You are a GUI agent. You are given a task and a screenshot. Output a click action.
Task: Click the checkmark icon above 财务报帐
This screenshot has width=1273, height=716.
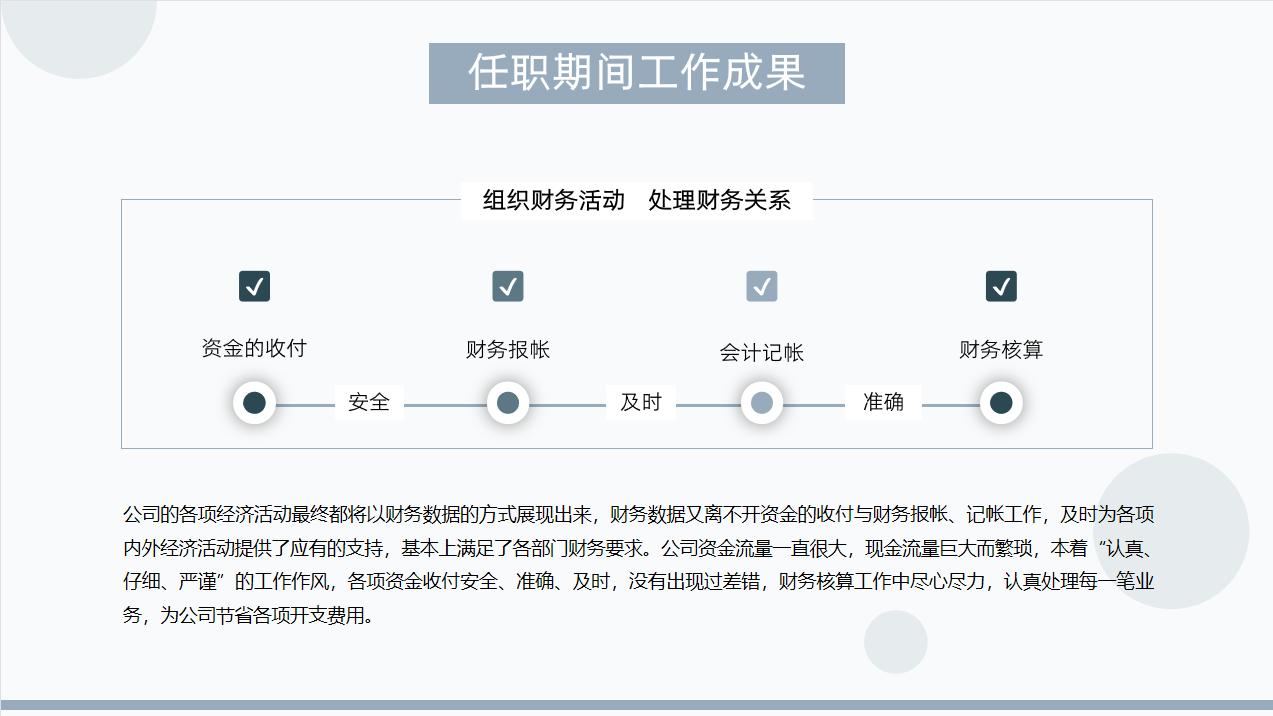tap(507, 286)
